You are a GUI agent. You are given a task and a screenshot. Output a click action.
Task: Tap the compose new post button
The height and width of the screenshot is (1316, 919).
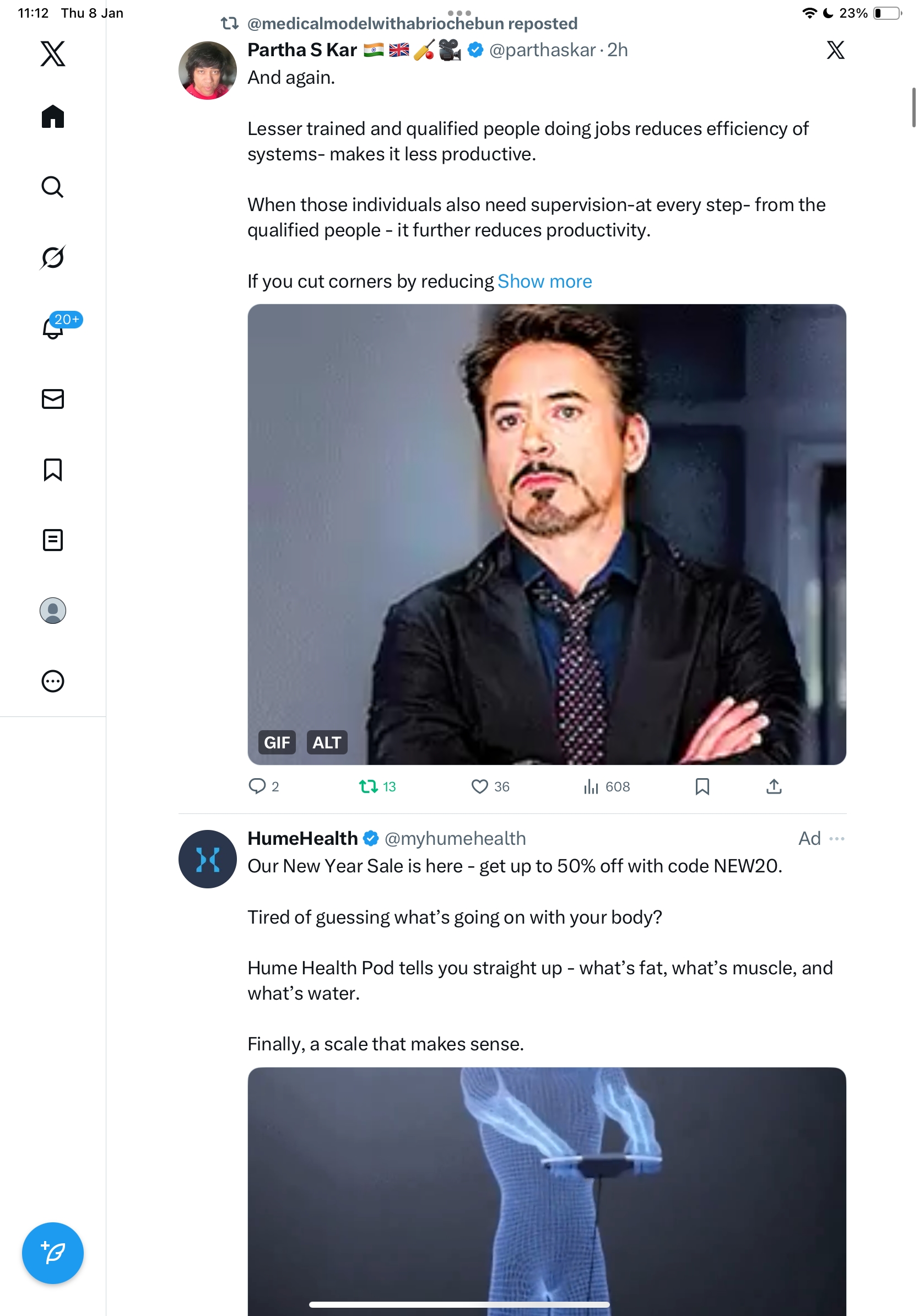(x=53, y=1253)
